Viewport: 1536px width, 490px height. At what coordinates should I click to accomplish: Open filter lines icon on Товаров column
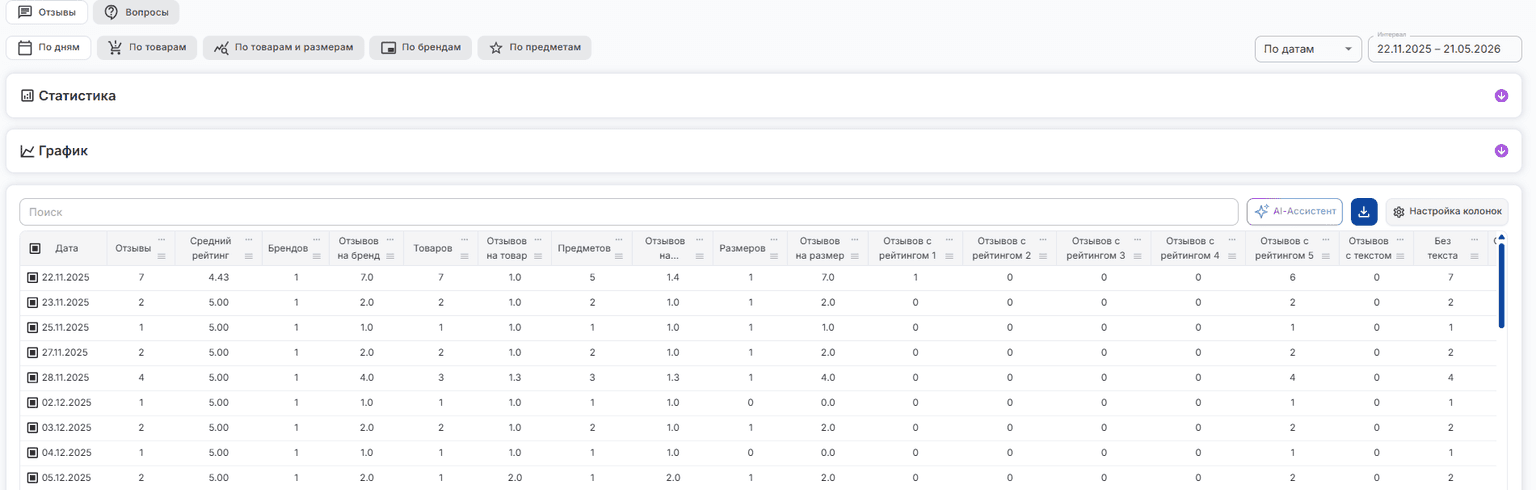(466, 257)
